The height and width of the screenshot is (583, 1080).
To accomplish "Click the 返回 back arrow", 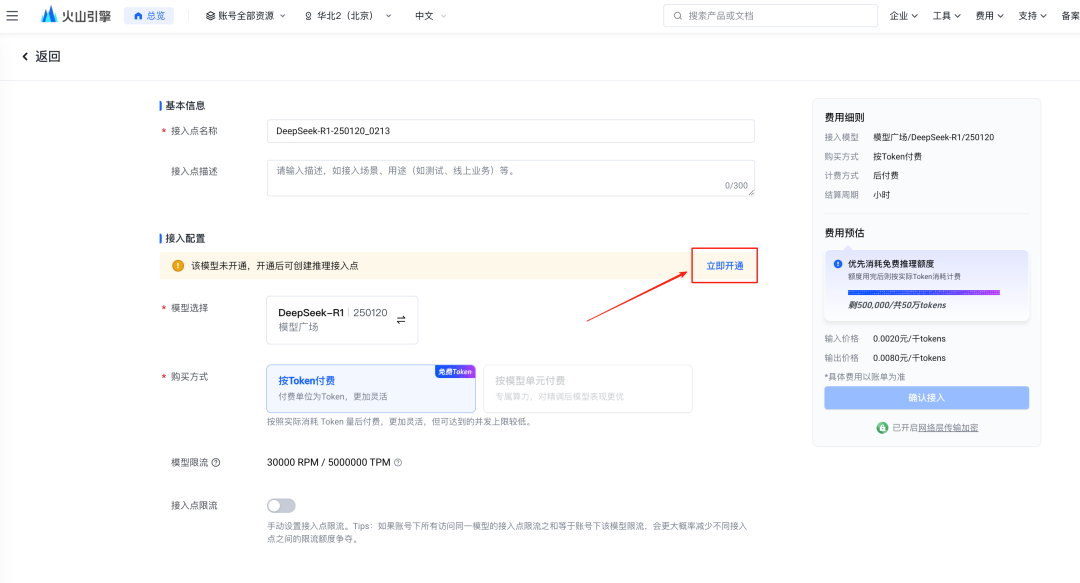I will [x=25, y=57].
